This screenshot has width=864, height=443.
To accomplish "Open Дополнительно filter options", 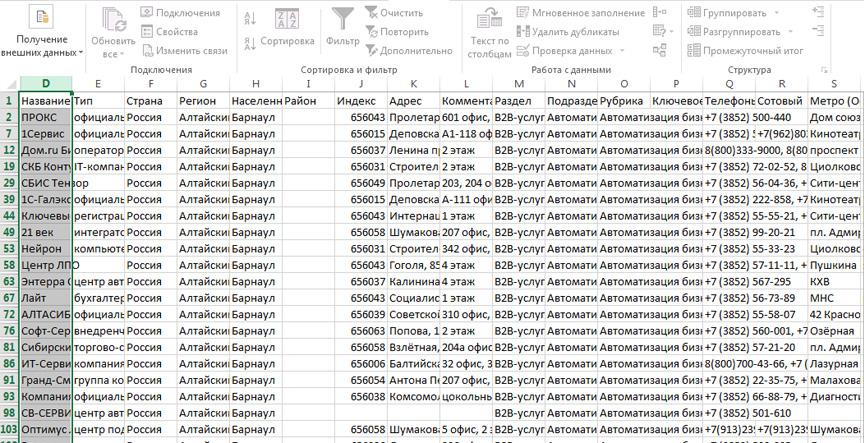I will click(409, 51).
